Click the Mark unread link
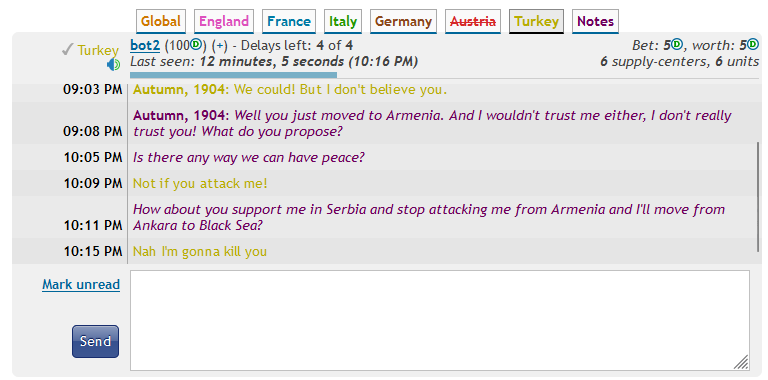 pyautogui.click(x=81, y=285)
